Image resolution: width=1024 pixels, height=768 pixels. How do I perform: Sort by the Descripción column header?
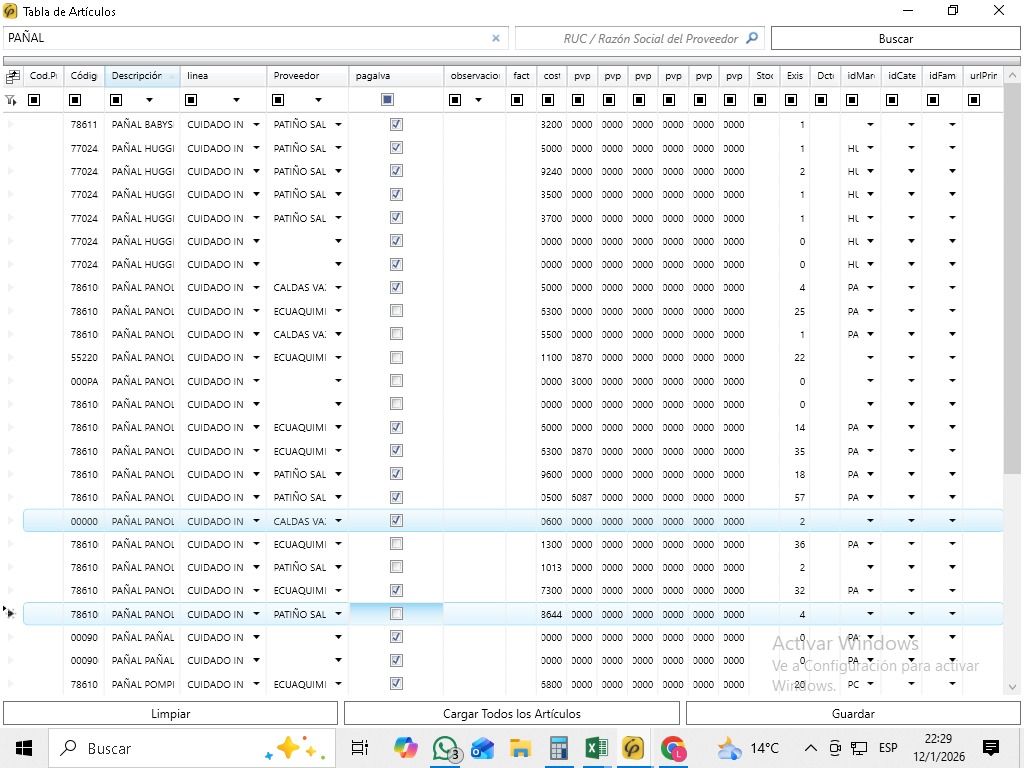[x=137, y=76]
